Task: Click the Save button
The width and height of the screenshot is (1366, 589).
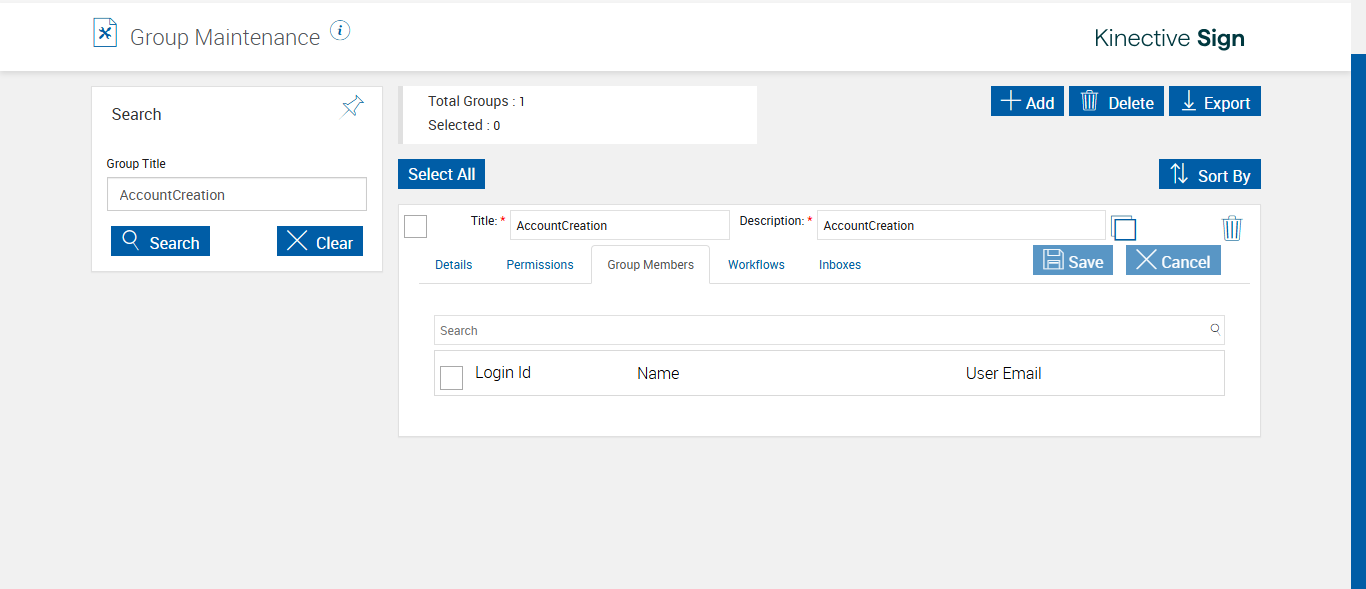Action: point(1073,261)
